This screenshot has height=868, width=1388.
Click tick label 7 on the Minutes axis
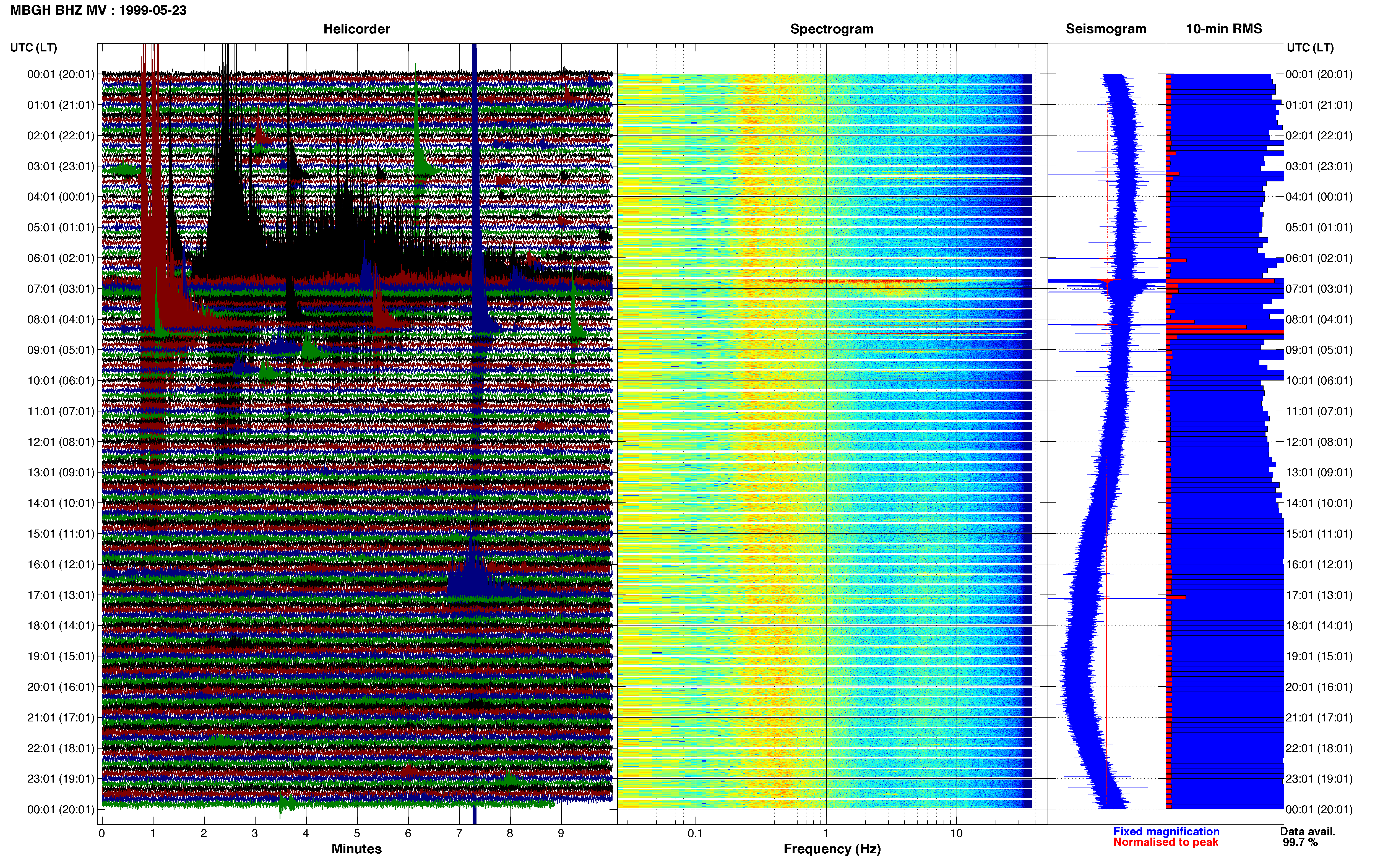point(459,833)
